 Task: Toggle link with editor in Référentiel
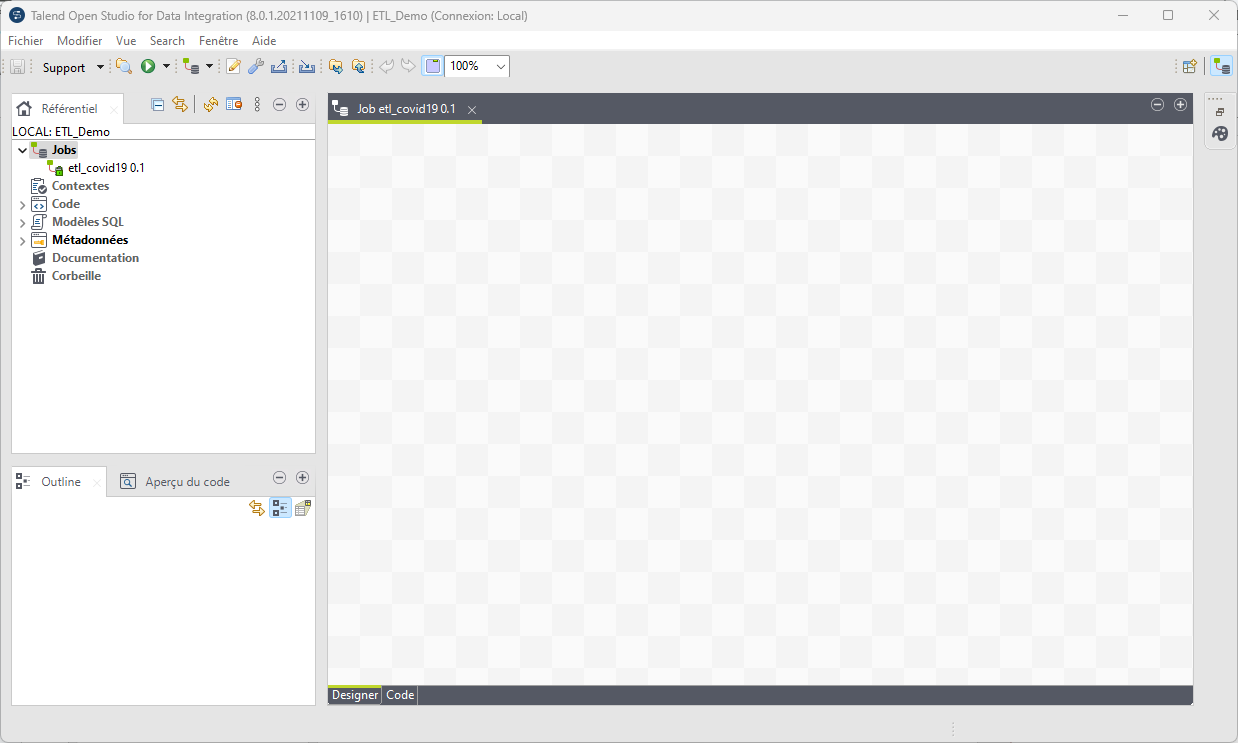point(180,104)
